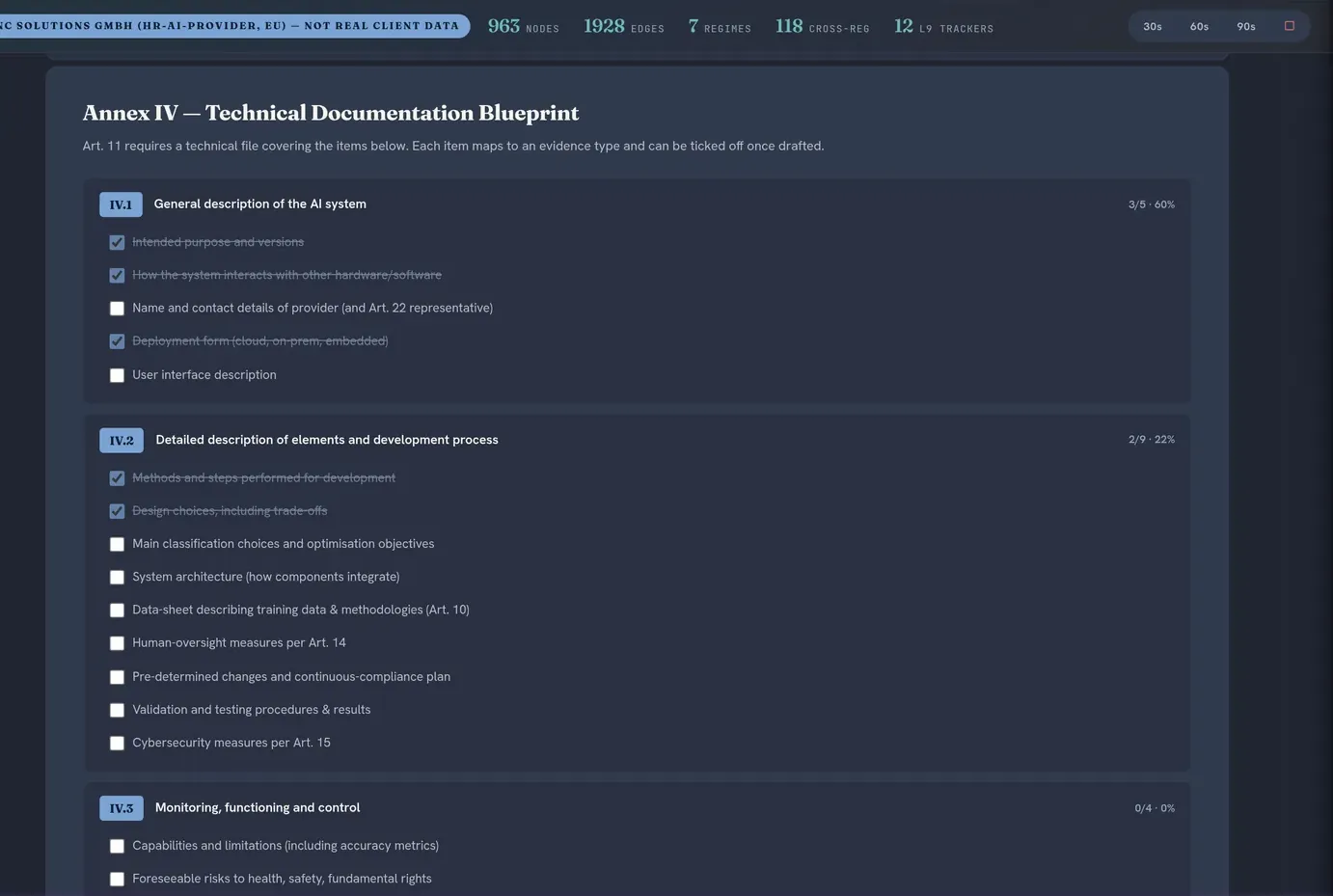Image resolution: width=1333 pixels, height=896 pixels.
Task: Tick Validation and testing procedures & results
Action: pos(117,710)
